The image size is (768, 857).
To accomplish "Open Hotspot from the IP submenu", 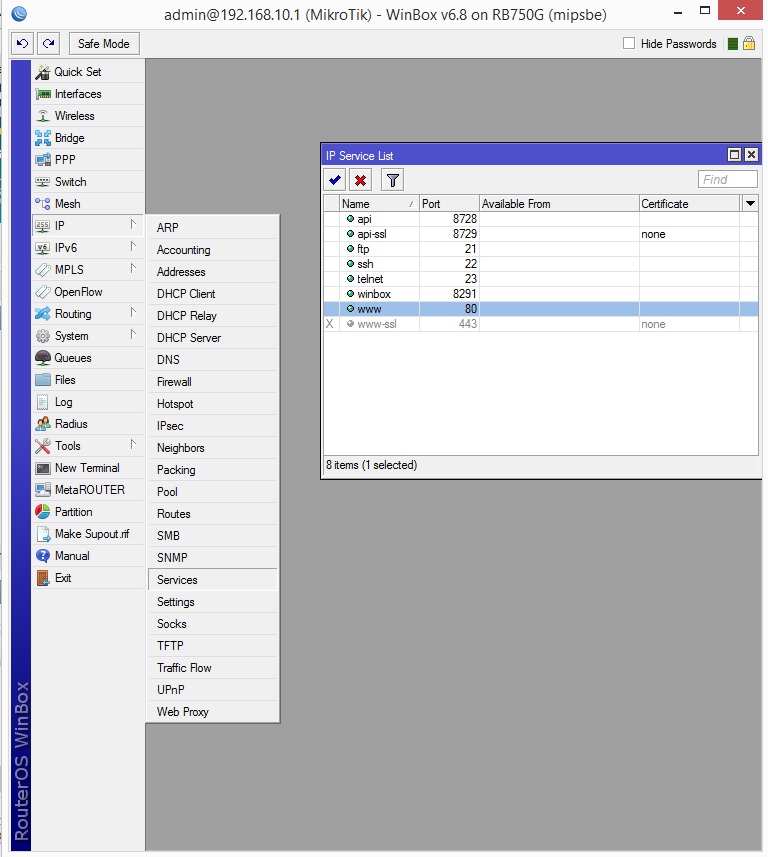I will tap(213, 404).
